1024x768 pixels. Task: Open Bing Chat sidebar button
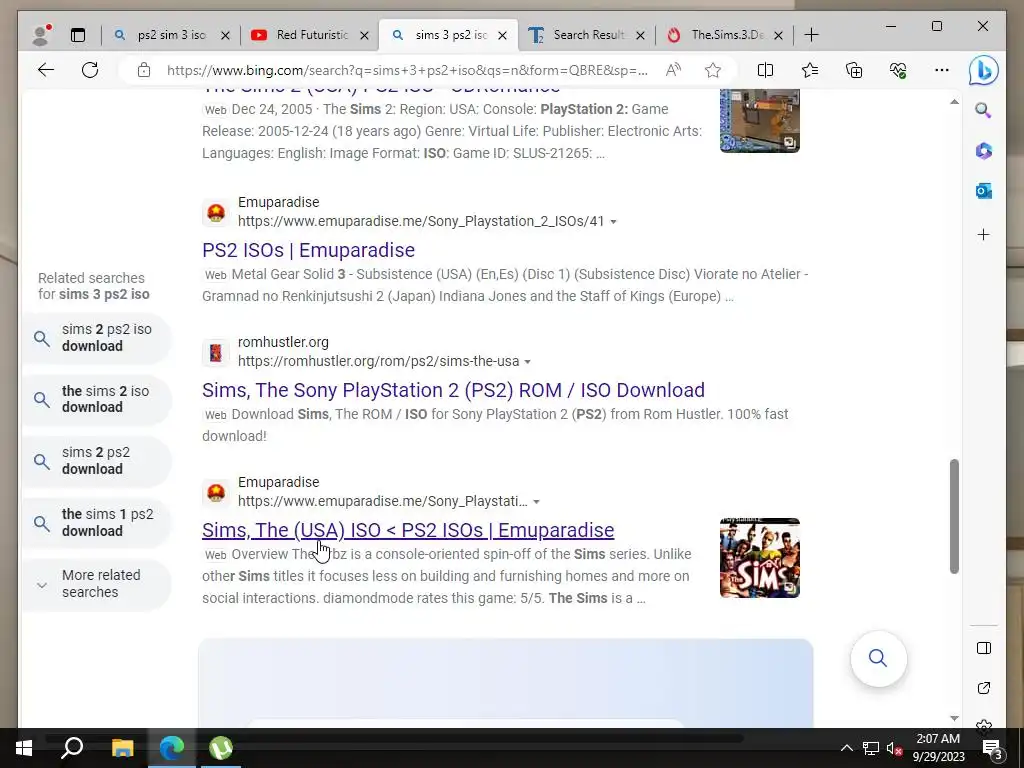click(984, 70)
